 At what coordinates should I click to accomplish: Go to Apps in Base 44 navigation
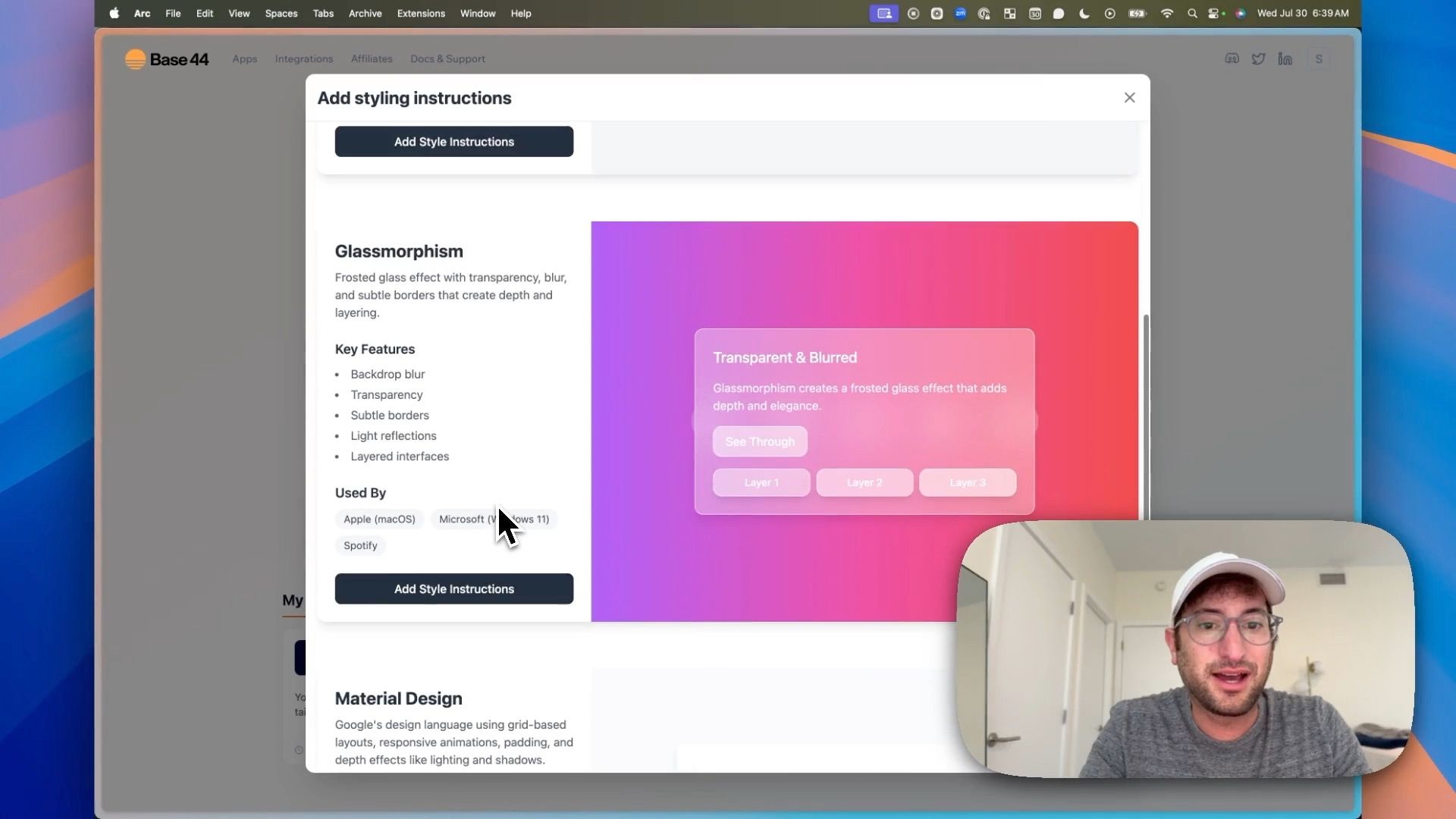tap(244, 59)
